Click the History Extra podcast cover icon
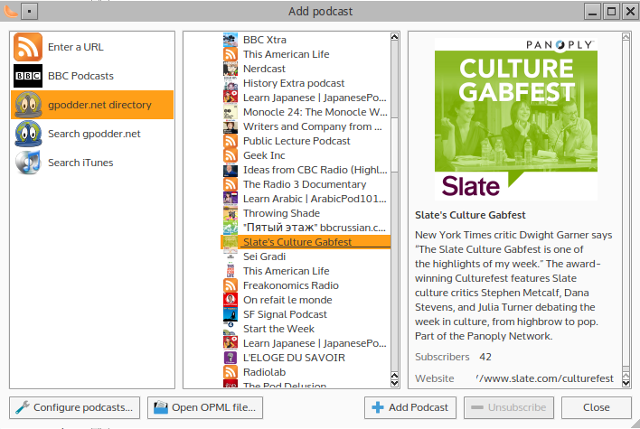This screenshot has height=429, width=640. [x=230, y=83]
